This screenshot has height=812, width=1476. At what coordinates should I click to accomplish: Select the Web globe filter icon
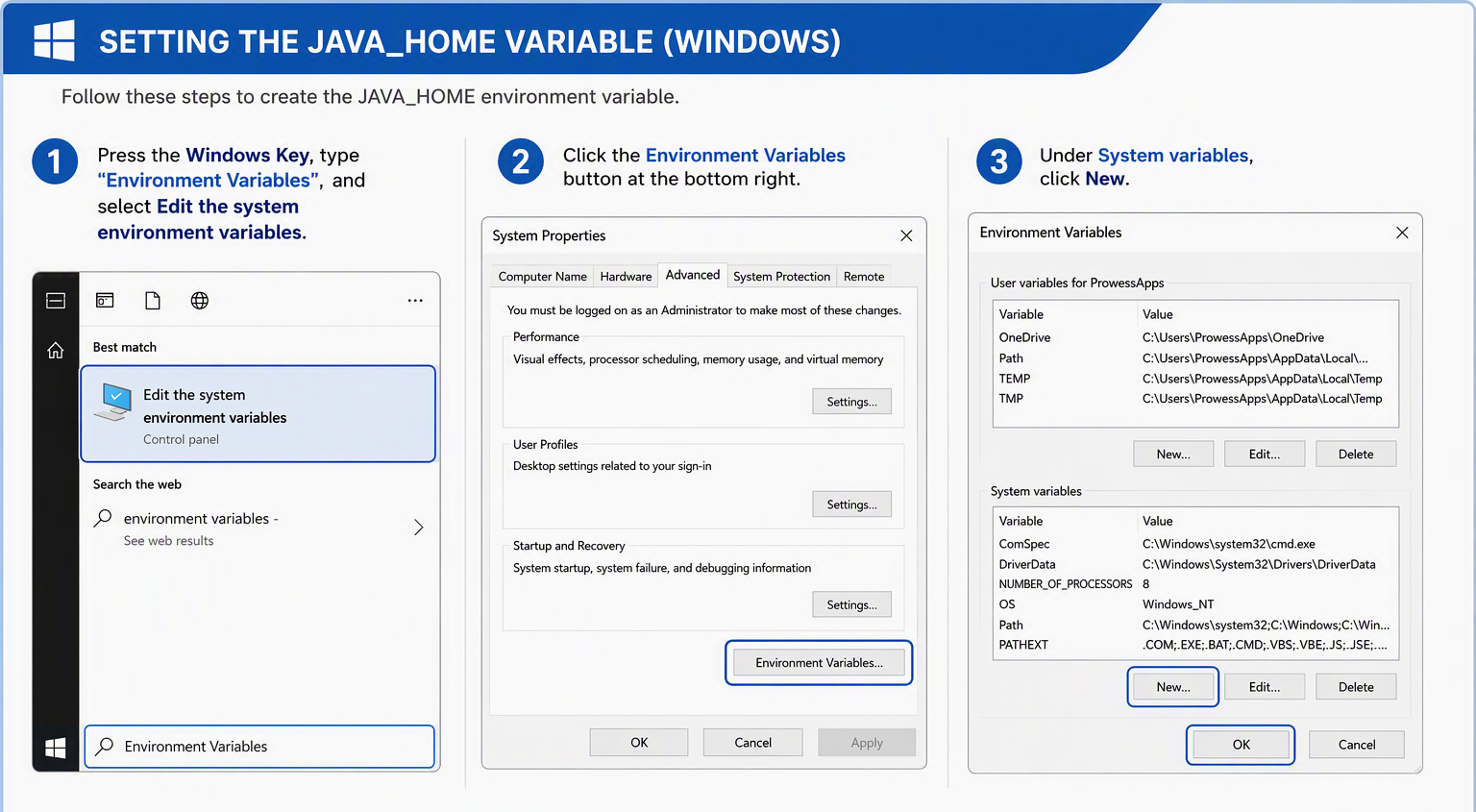(200, 301)
